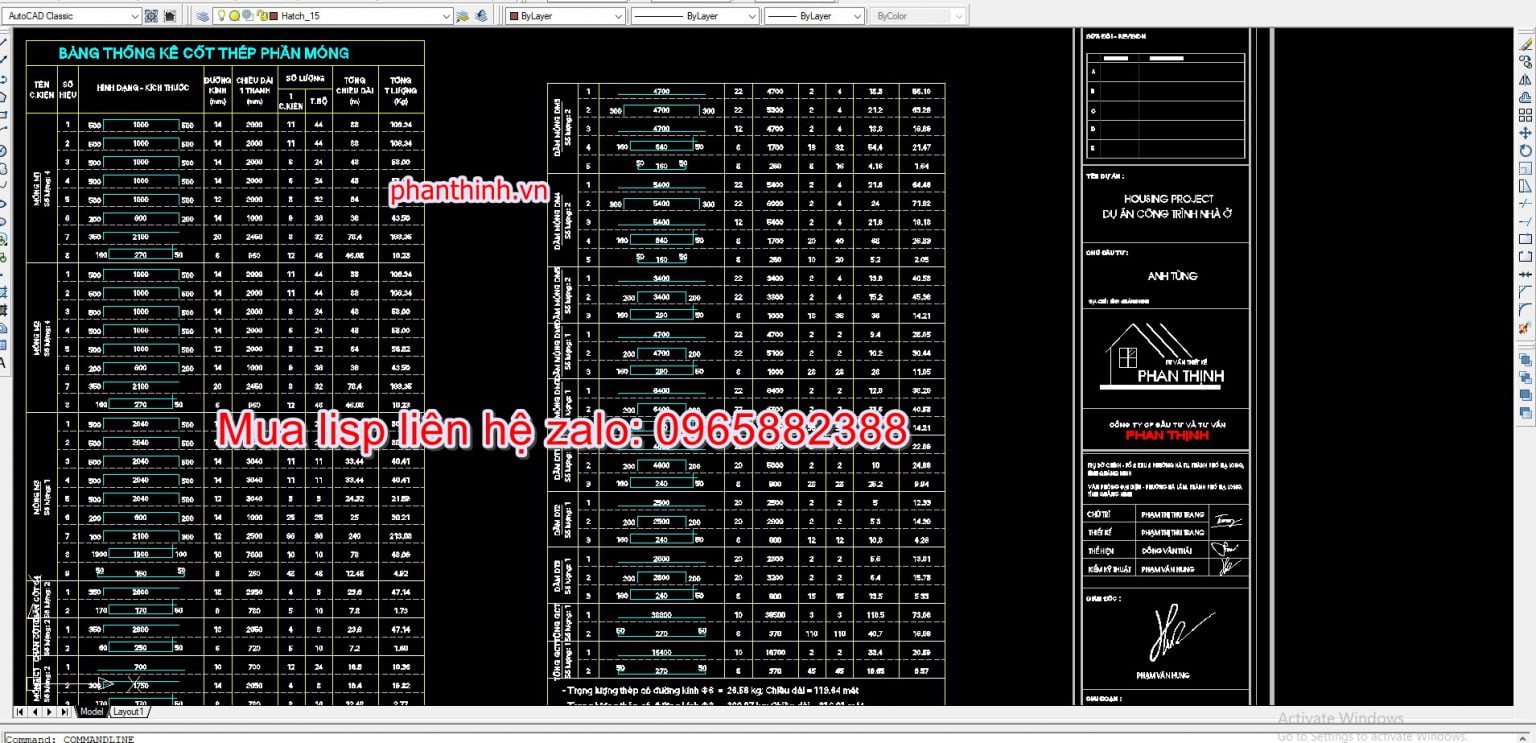Select the Move tool
Image resolution: width=1536 pixels, height=743 pixels.
tap(1525, 132)
